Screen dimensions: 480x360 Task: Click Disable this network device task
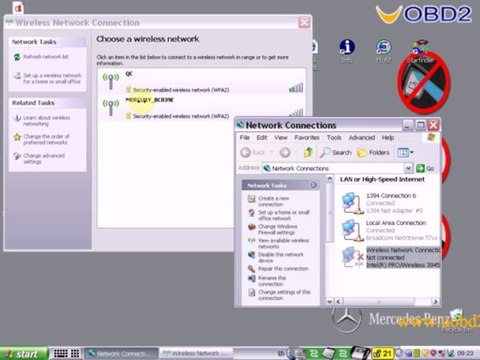[x=276, y=257]
